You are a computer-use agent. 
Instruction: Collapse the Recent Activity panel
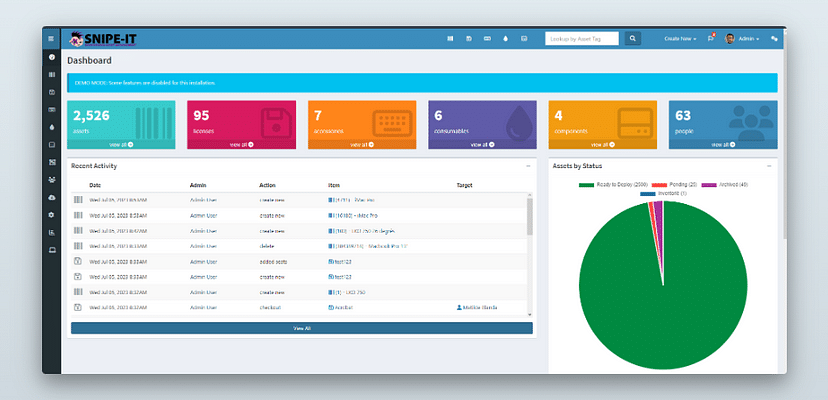point(528,165)
